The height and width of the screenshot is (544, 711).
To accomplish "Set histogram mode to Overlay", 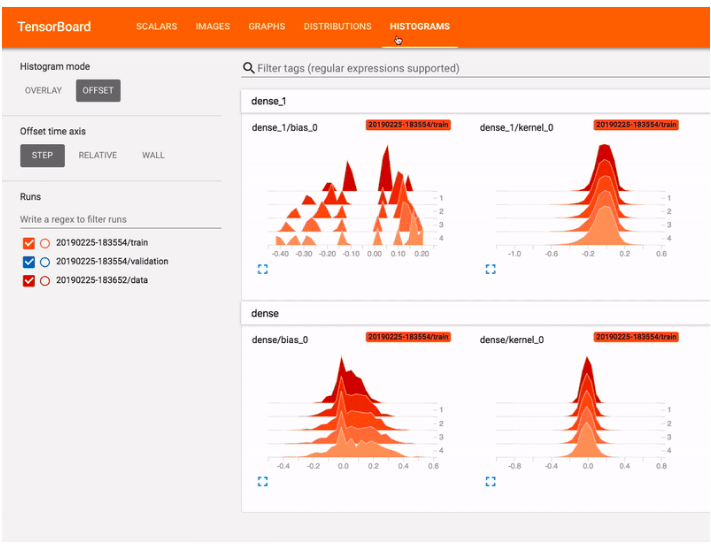I will [43, 91].
